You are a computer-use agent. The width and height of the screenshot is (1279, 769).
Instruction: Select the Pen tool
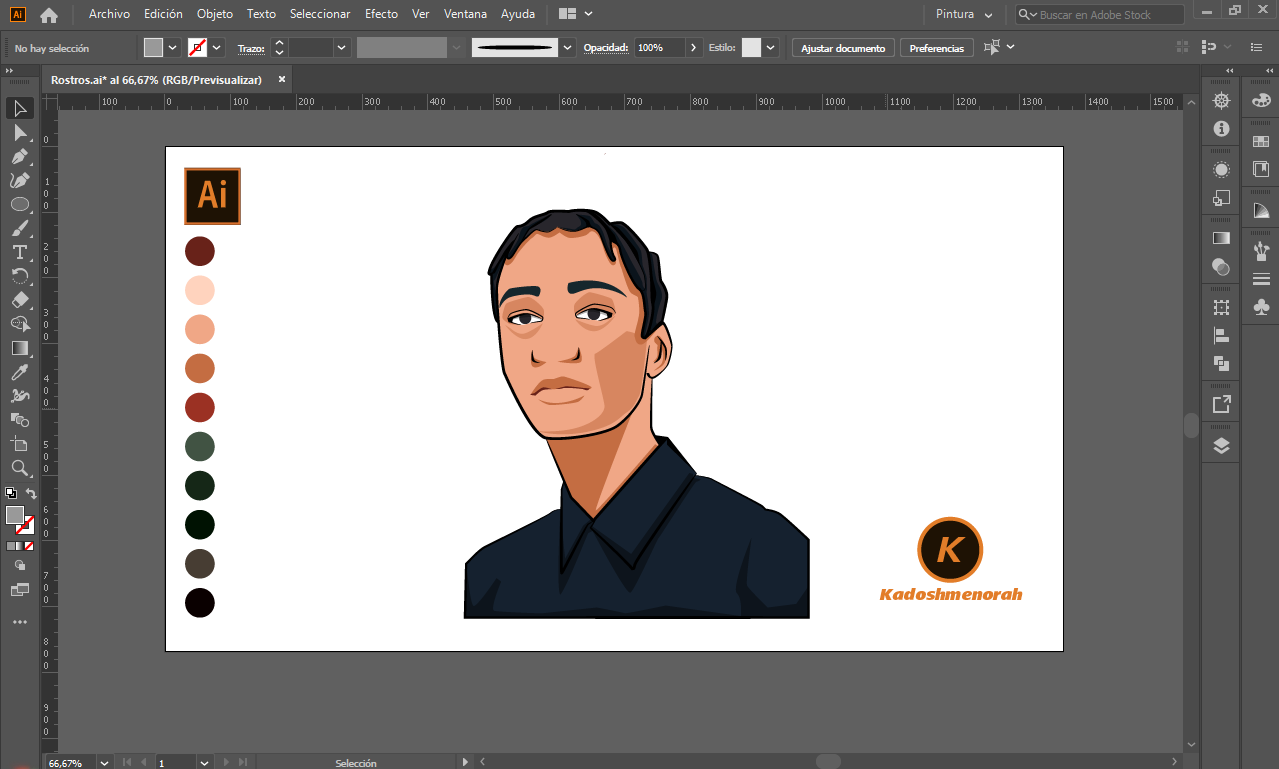19,156
